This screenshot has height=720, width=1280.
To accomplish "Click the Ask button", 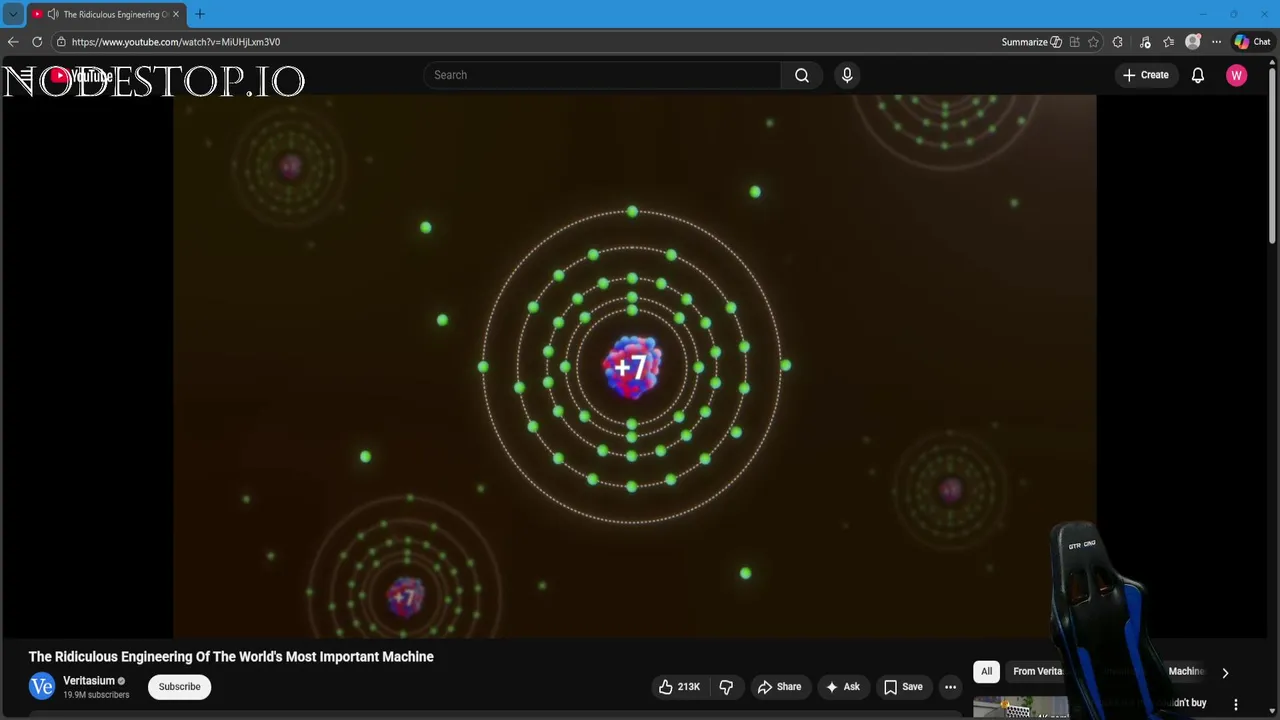I will tap(843, 687).
